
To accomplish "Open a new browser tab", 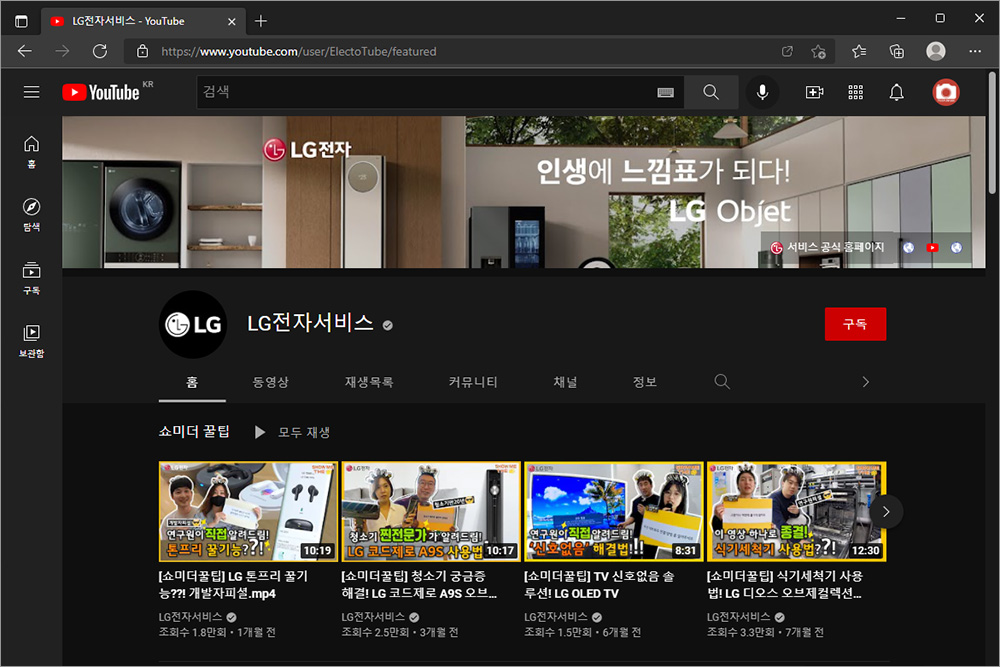I will pos(261,21).
